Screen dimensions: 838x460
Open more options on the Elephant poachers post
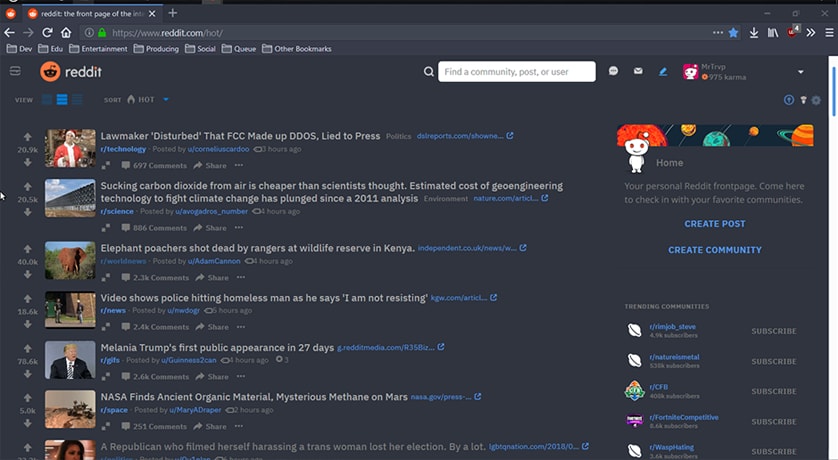pos(241,277)
